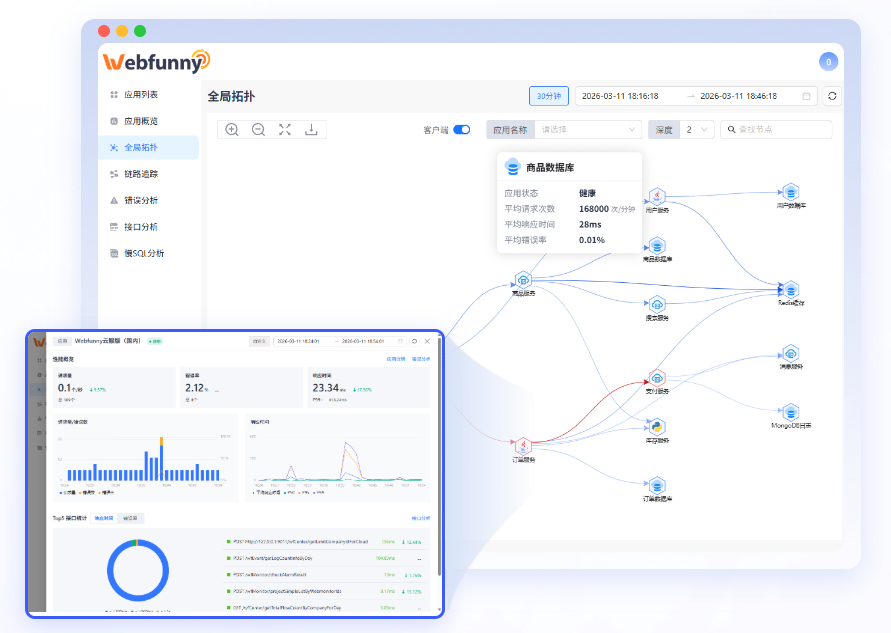Select the 30分钟 time range option

pyautogui.click(x=548, y=96)
